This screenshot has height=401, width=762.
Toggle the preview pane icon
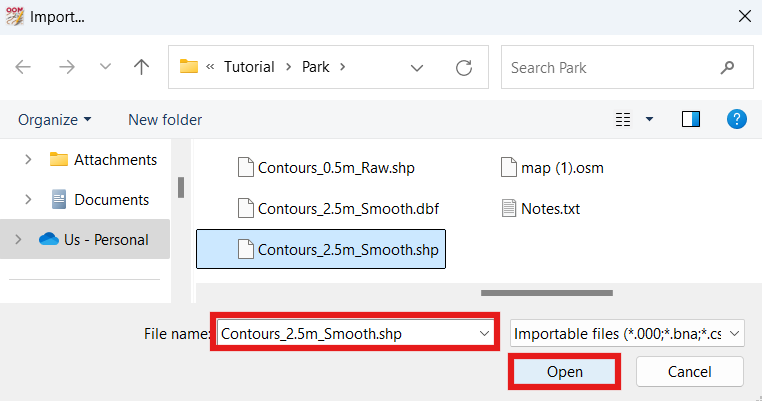pyautogui.click(x=691, y=120)
